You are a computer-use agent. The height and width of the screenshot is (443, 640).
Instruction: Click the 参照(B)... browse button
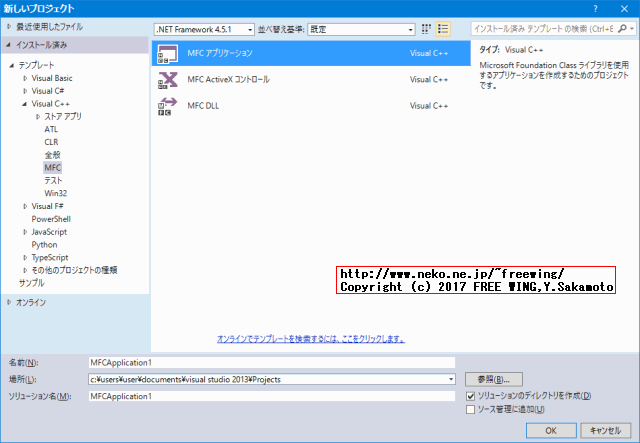[x=493, y=379]
